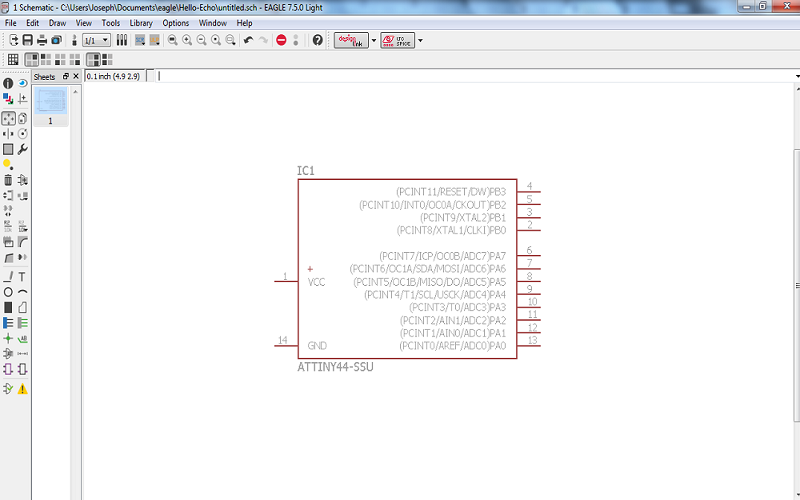Viewport: 800px width, 500px height.
Task: Select the Name tool
Action: (x=8, y=226)
